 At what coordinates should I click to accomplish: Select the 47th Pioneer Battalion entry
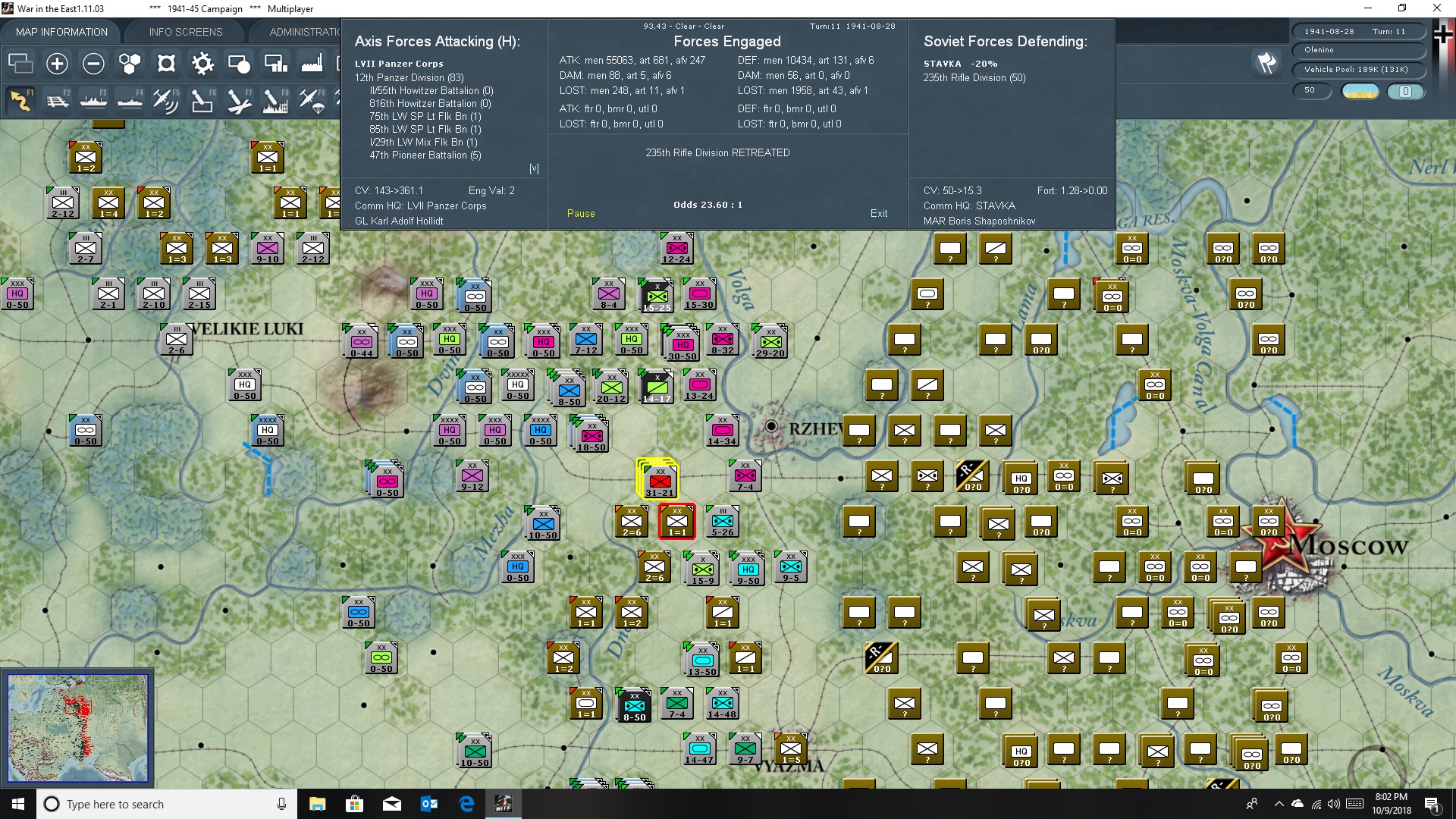[425, 155]
